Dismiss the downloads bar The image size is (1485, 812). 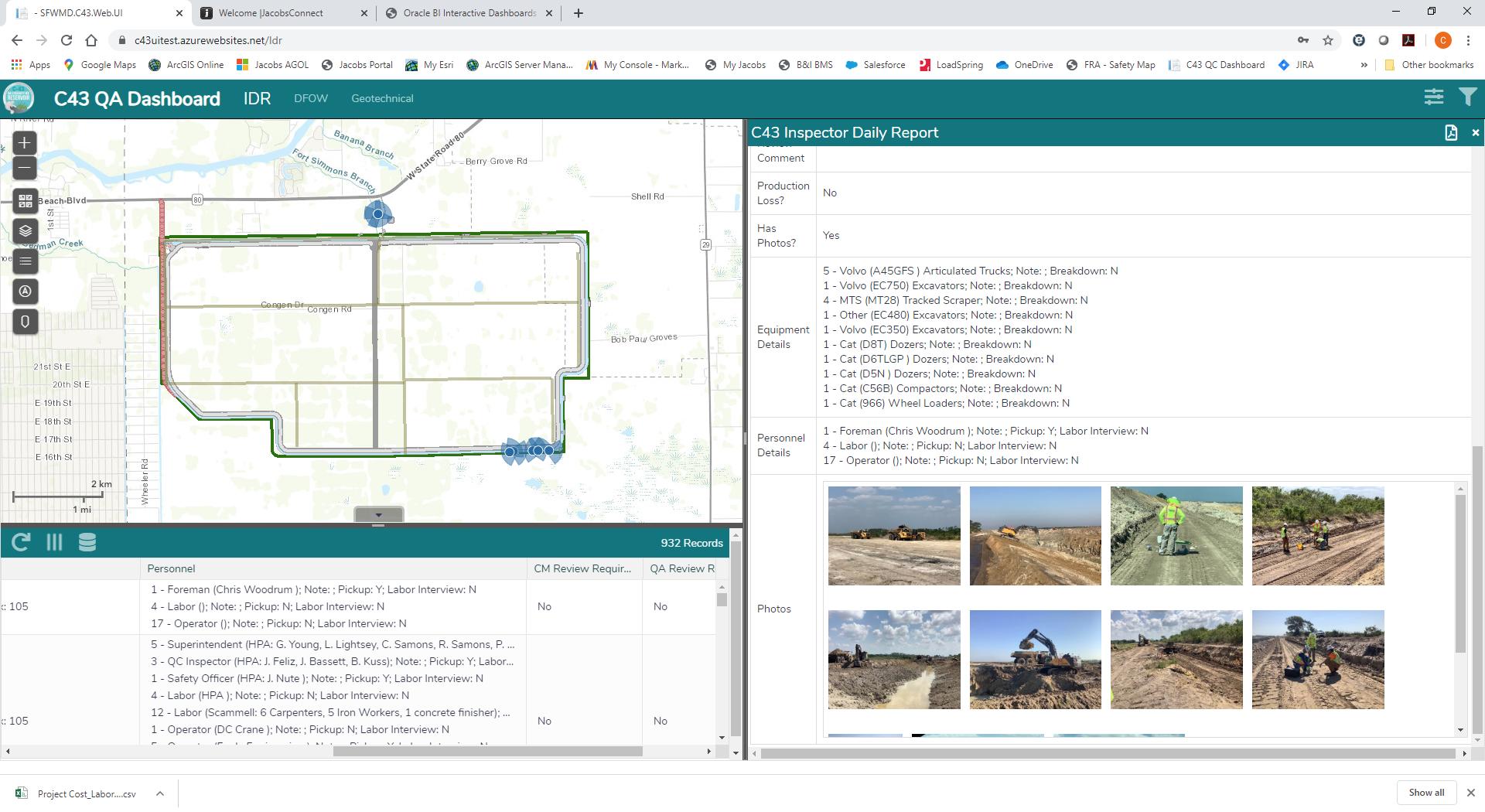(x=1470, y=793)
